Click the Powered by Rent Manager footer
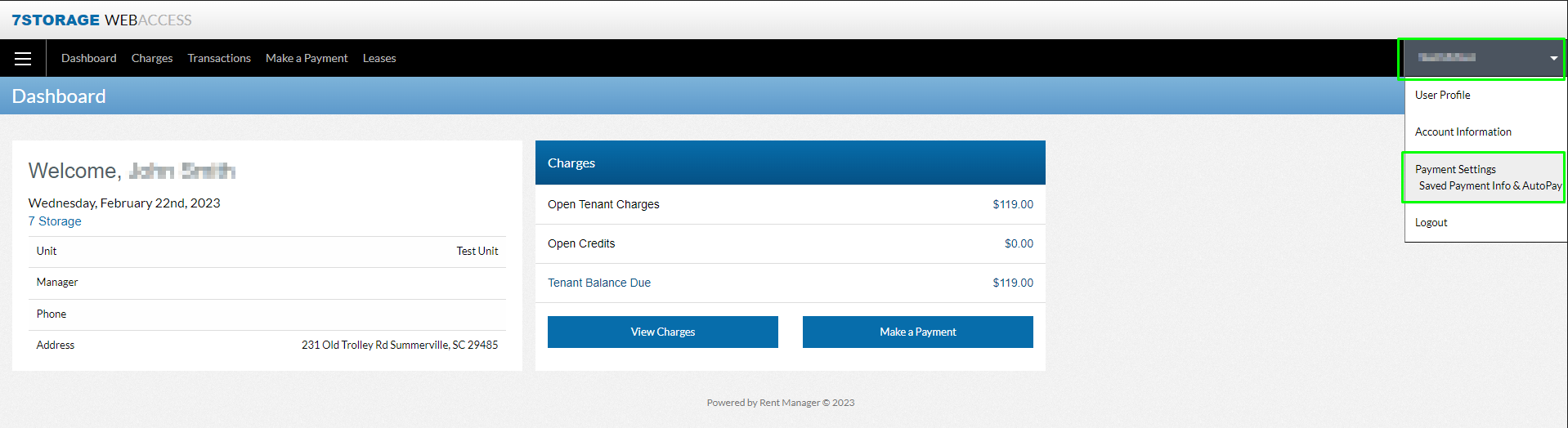This screenshot has height=428, width=1568. [x=780, y=403]
